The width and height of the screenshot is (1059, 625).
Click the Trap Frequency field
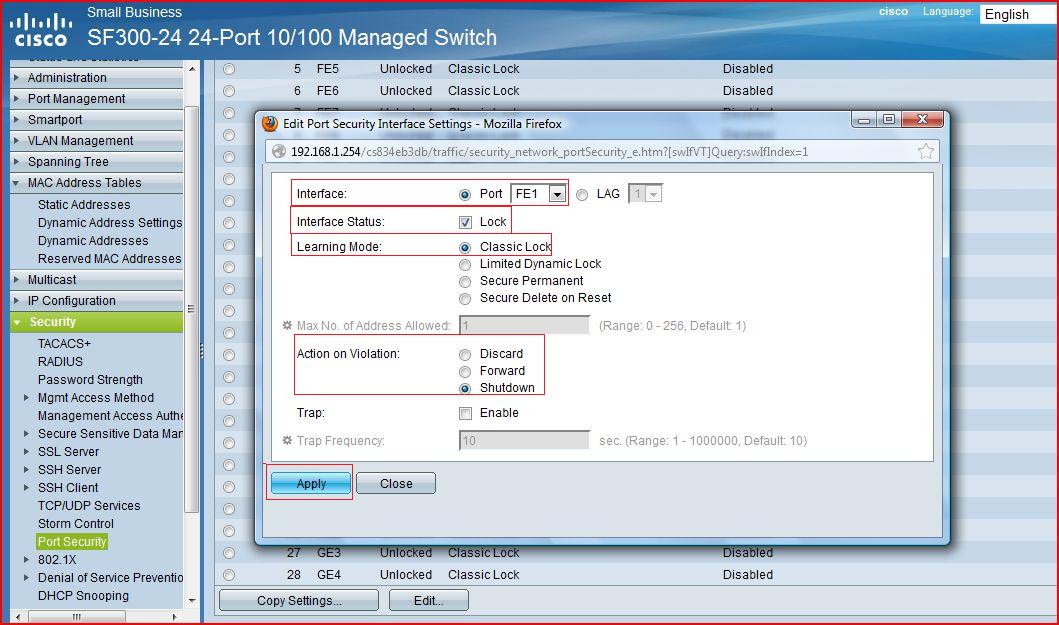pos(524,441)
